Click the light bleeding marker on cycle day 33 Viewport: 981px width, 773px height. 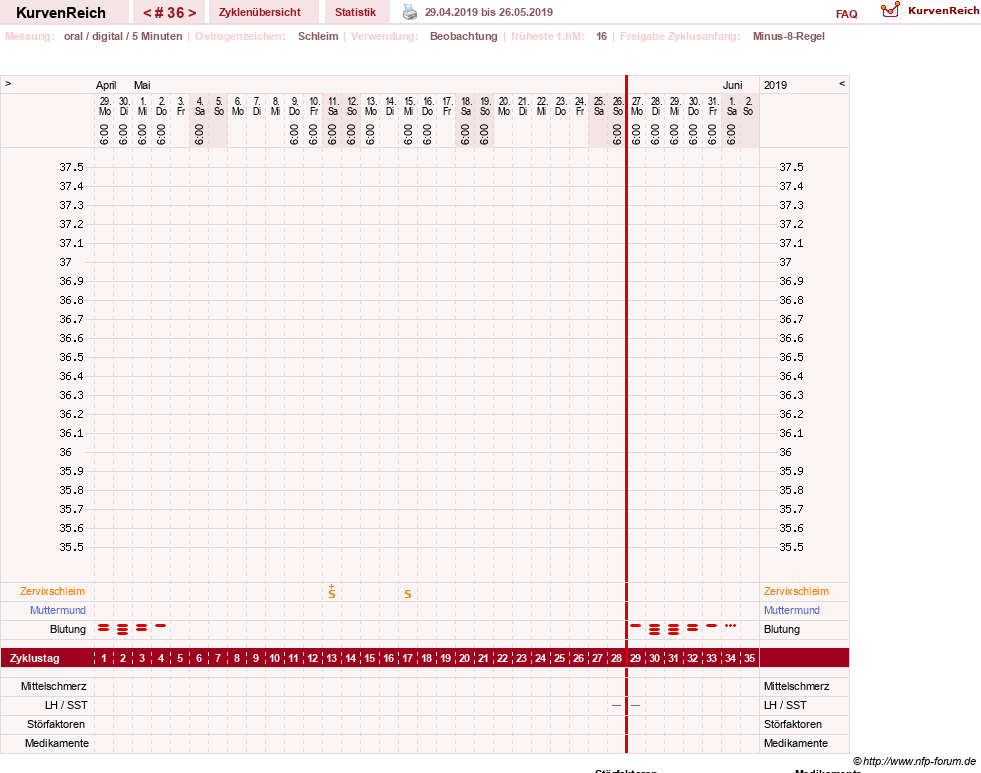point(711,625)
